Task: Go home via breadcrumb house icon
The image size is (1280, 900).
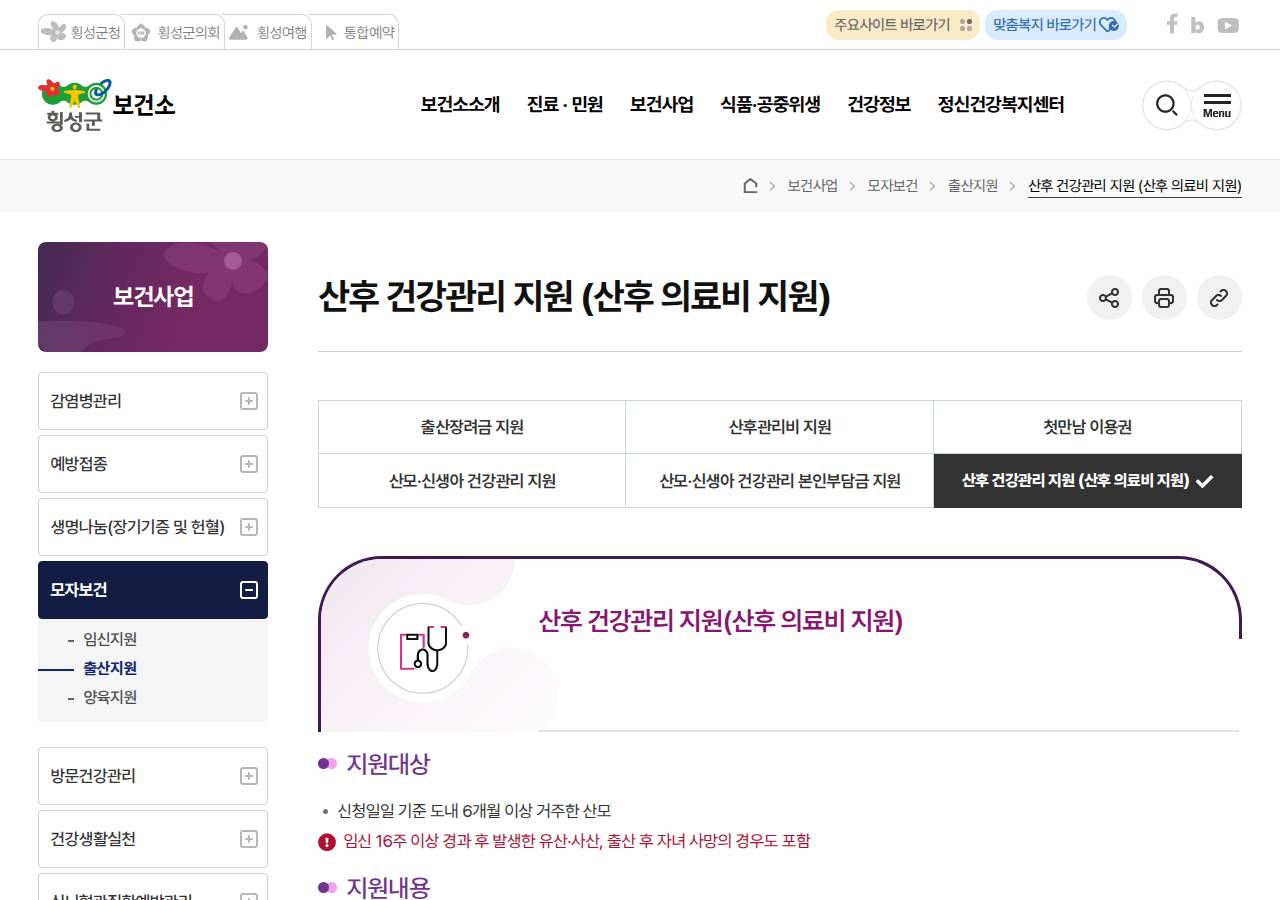Action: [x=750, y=185]
